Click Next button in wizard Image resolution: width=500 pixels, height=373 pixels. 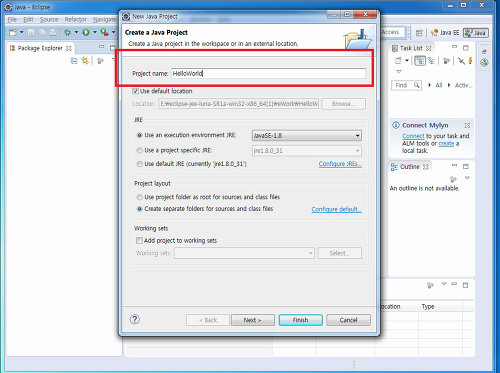253,320
